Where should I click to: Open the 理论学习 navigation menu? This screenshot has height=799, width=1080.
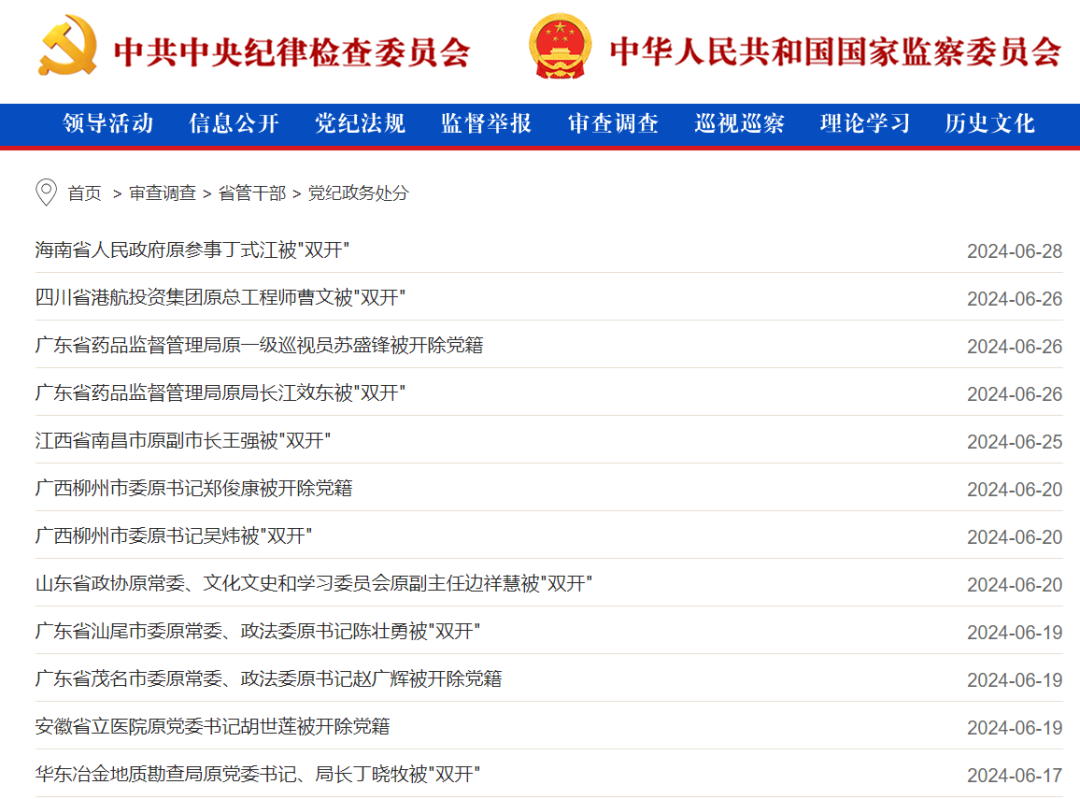coord(865,123)
